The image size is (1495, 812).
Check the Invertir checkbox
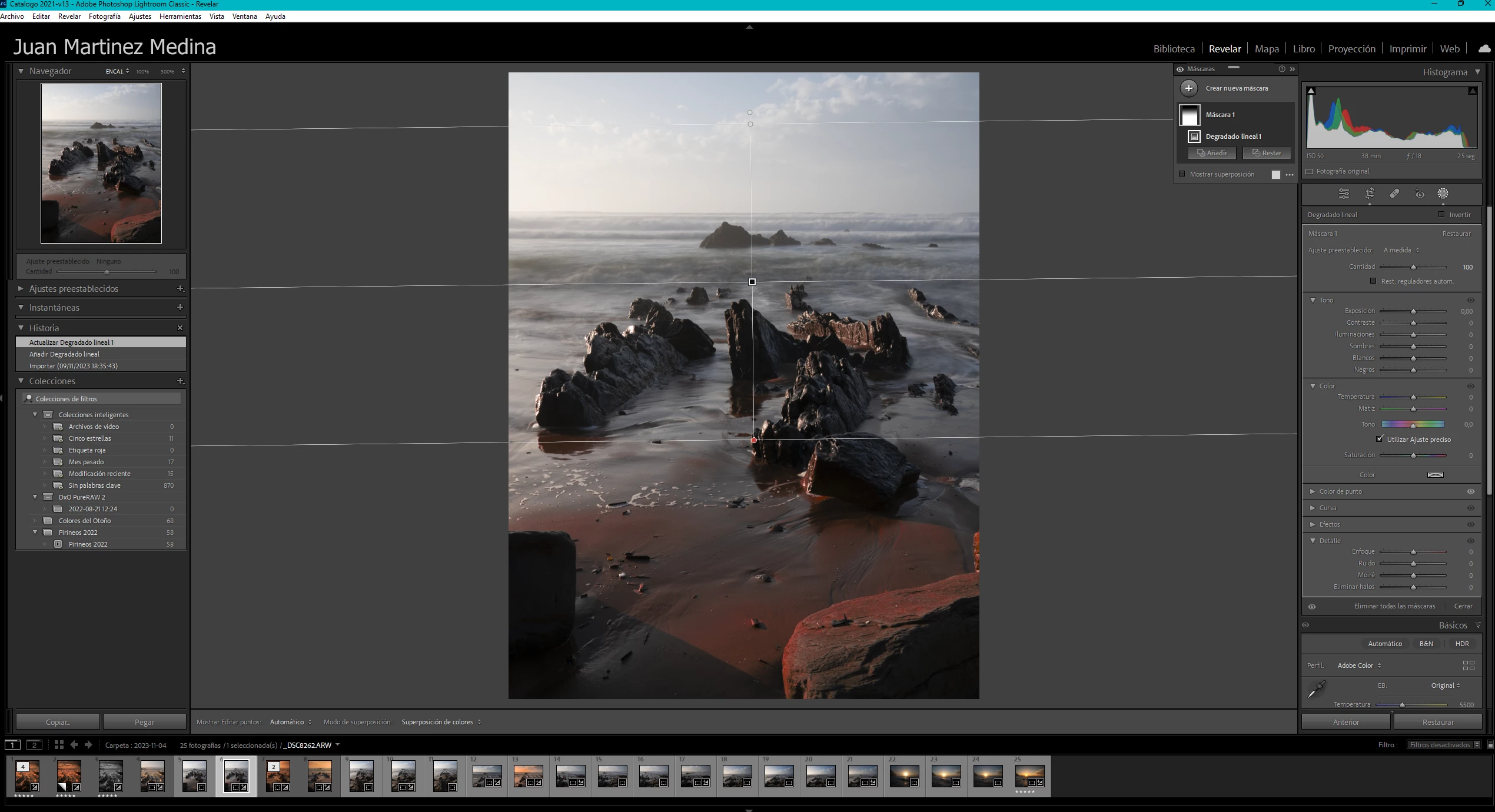(x=1441, y=215)
